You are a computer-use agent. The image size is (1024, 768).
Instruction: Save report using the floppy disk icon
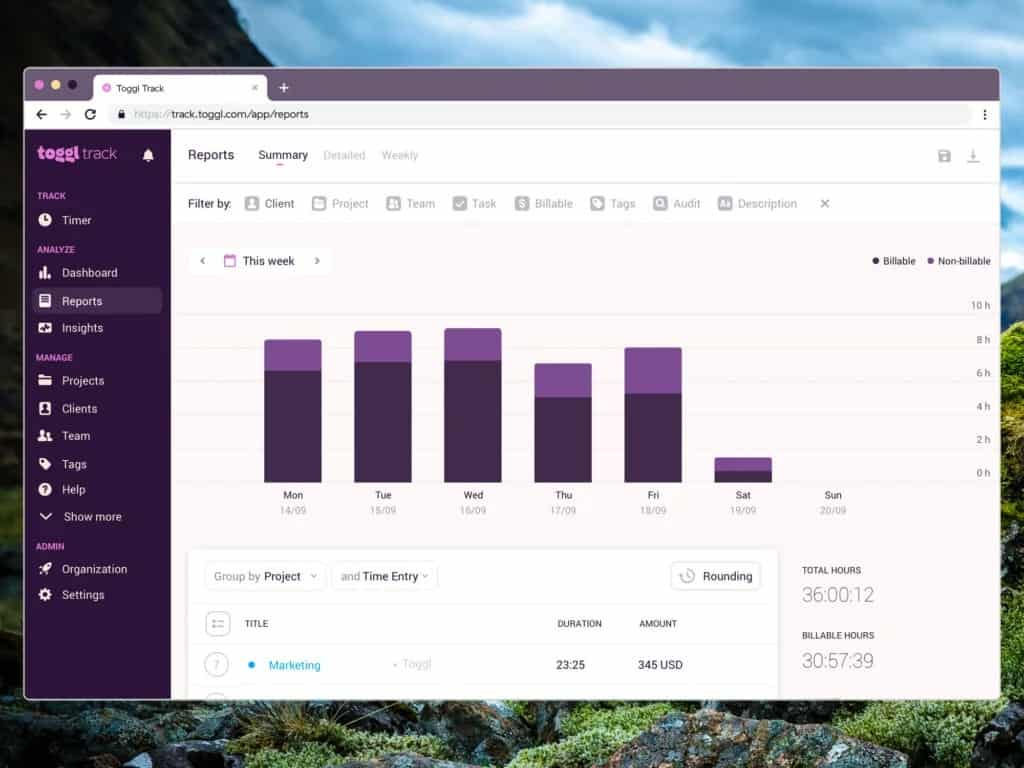tap(944, 156)
